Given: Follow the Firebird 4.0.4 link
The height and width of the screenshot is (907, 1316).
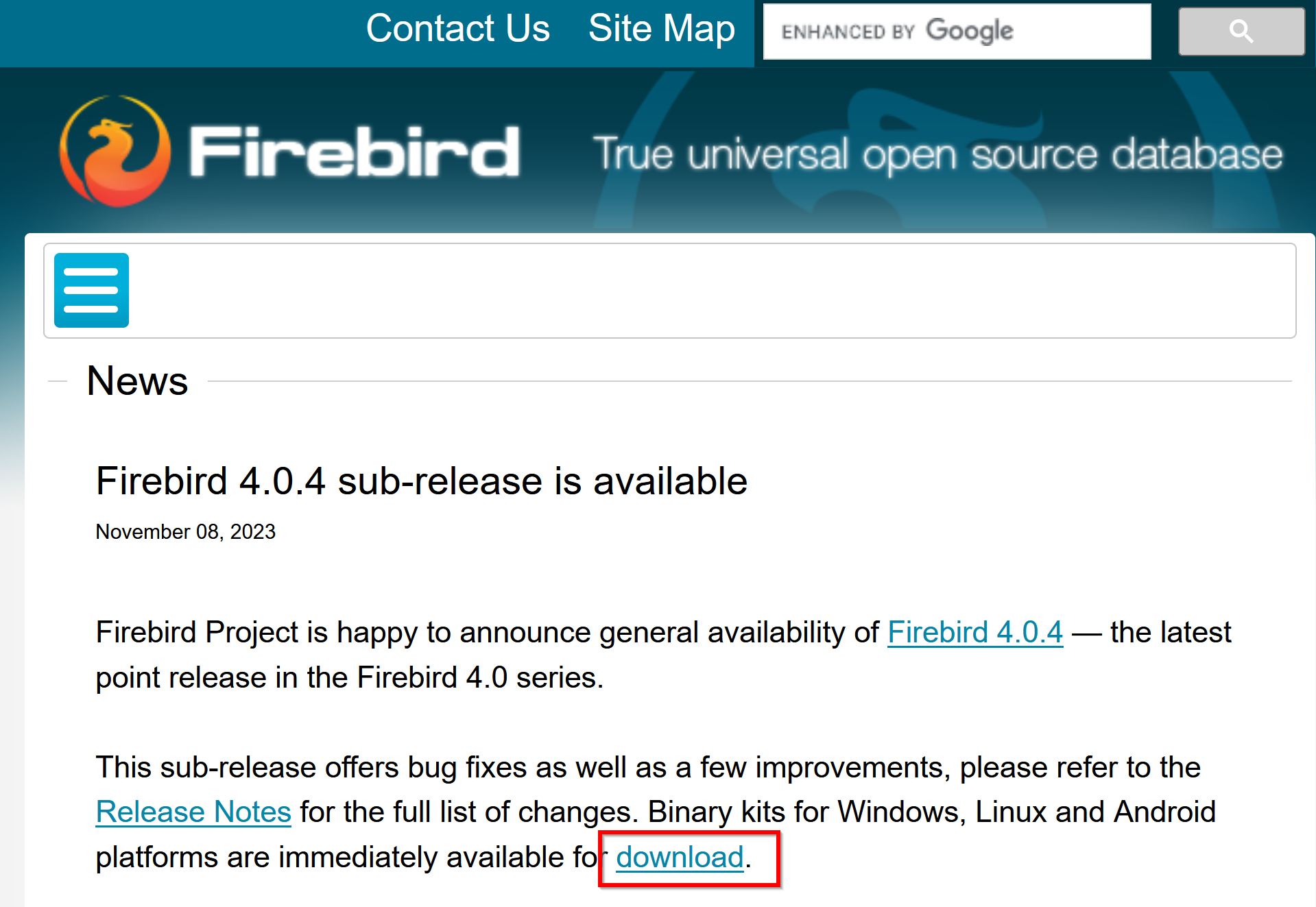Looking at the screenshot, I should (975, 632).
